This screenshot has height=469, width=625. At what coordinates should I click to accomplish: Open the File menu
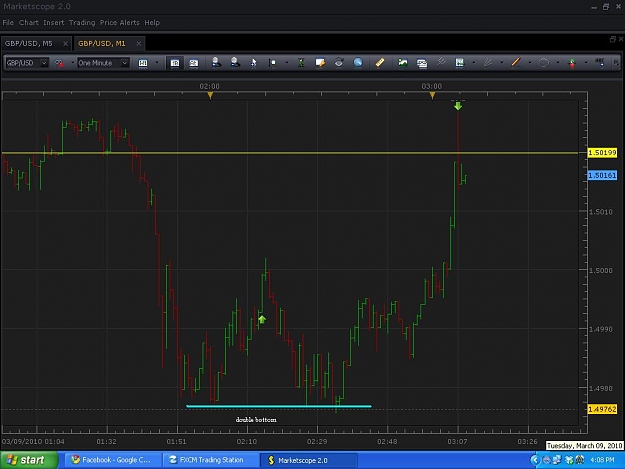point(8,23)
